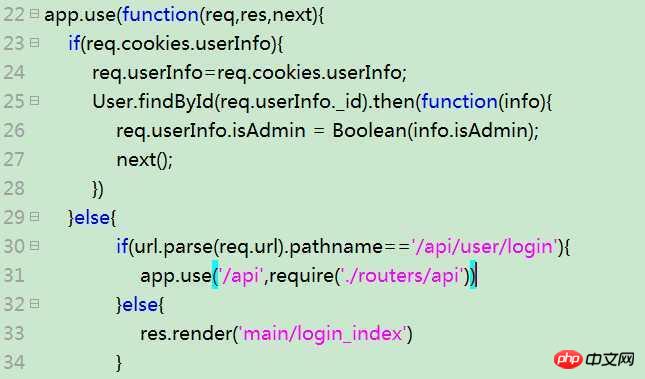Screen dimensions: 645x379
Task: Click the './routers/api' string
Action: point(400,275)
